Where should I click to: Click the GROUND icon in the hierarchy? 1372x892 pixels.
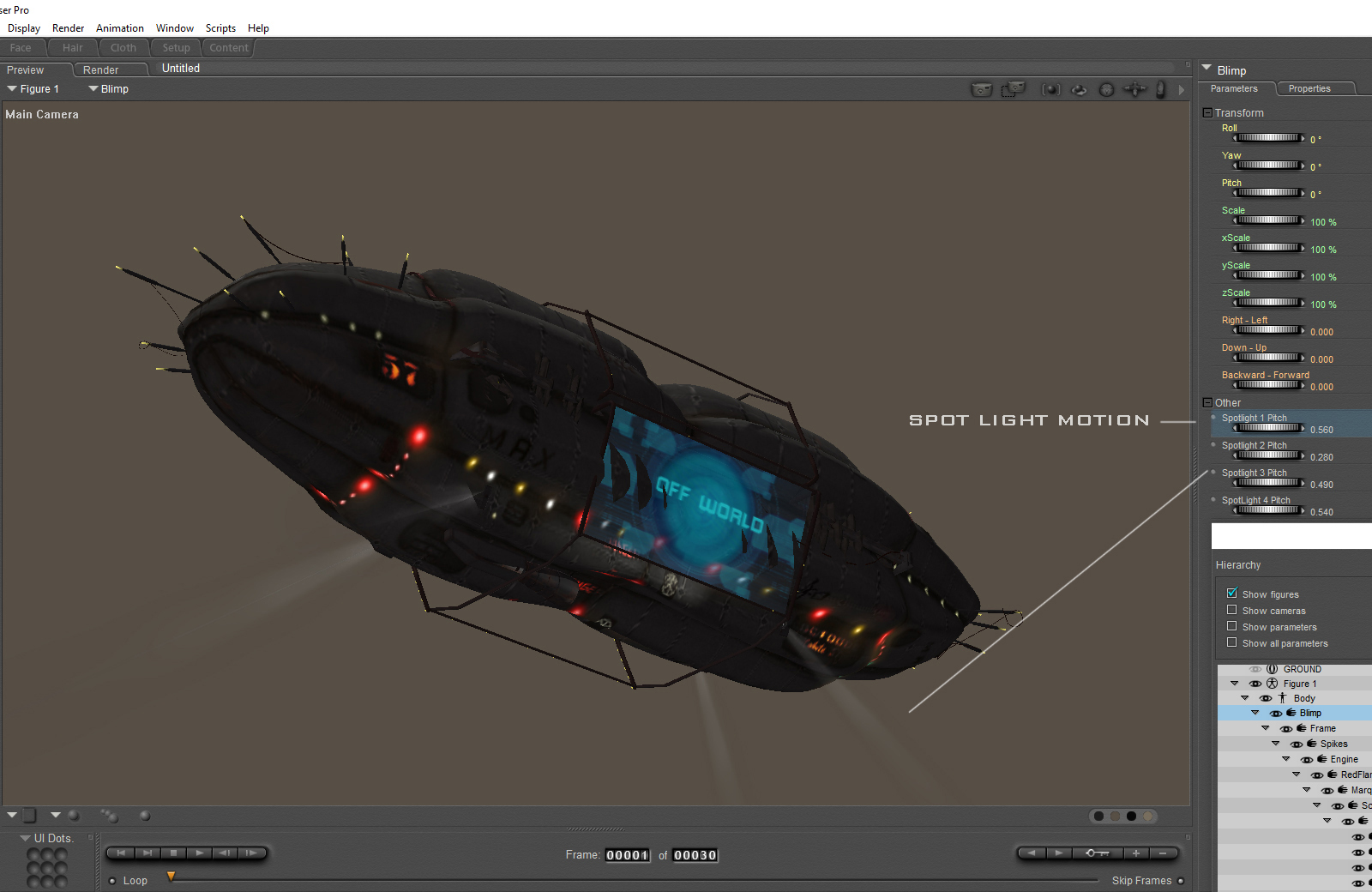tap(1273, 669)
